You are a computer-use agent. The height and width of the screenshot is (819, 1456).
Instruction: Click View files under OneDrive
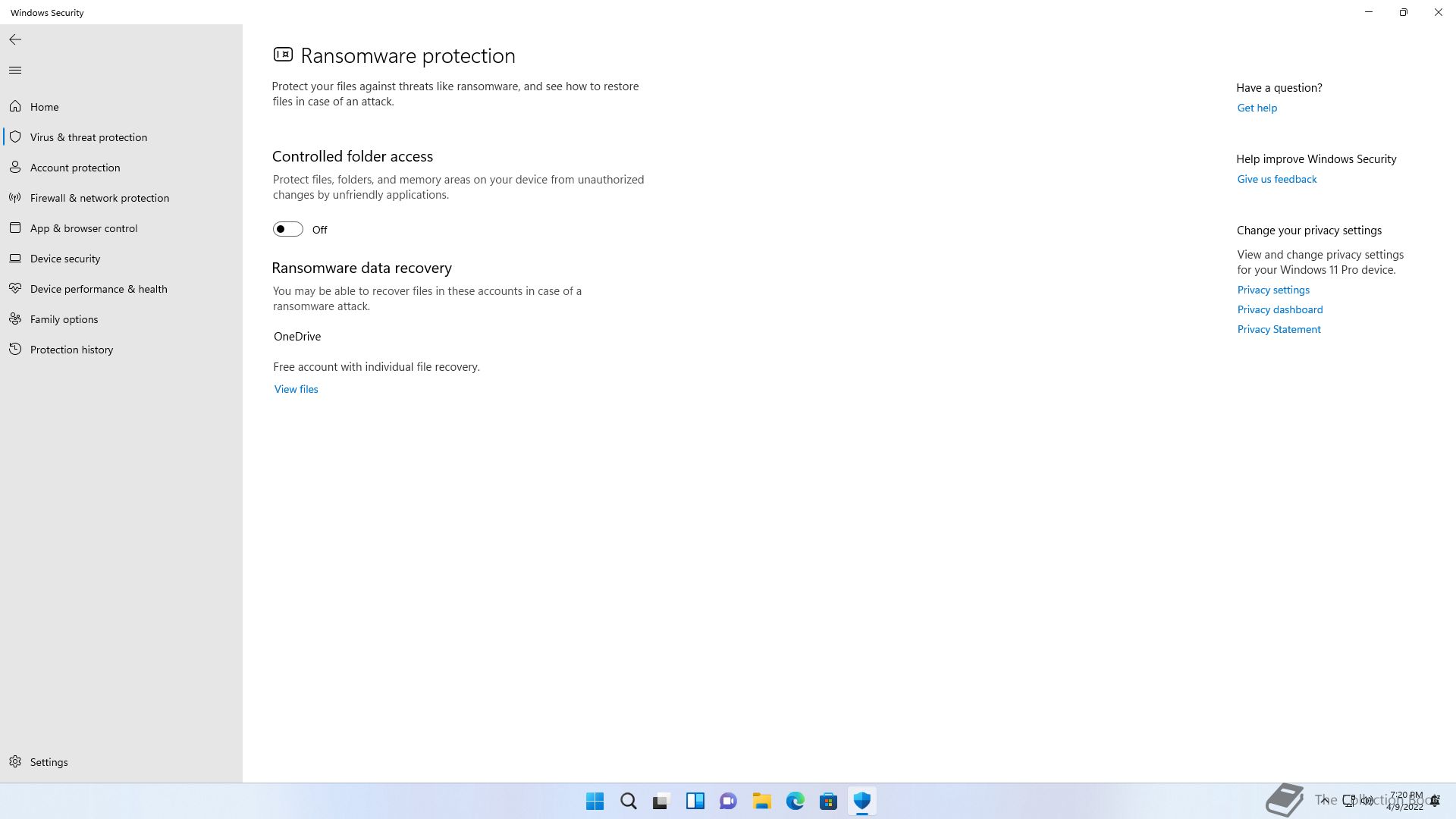point(296,389)
